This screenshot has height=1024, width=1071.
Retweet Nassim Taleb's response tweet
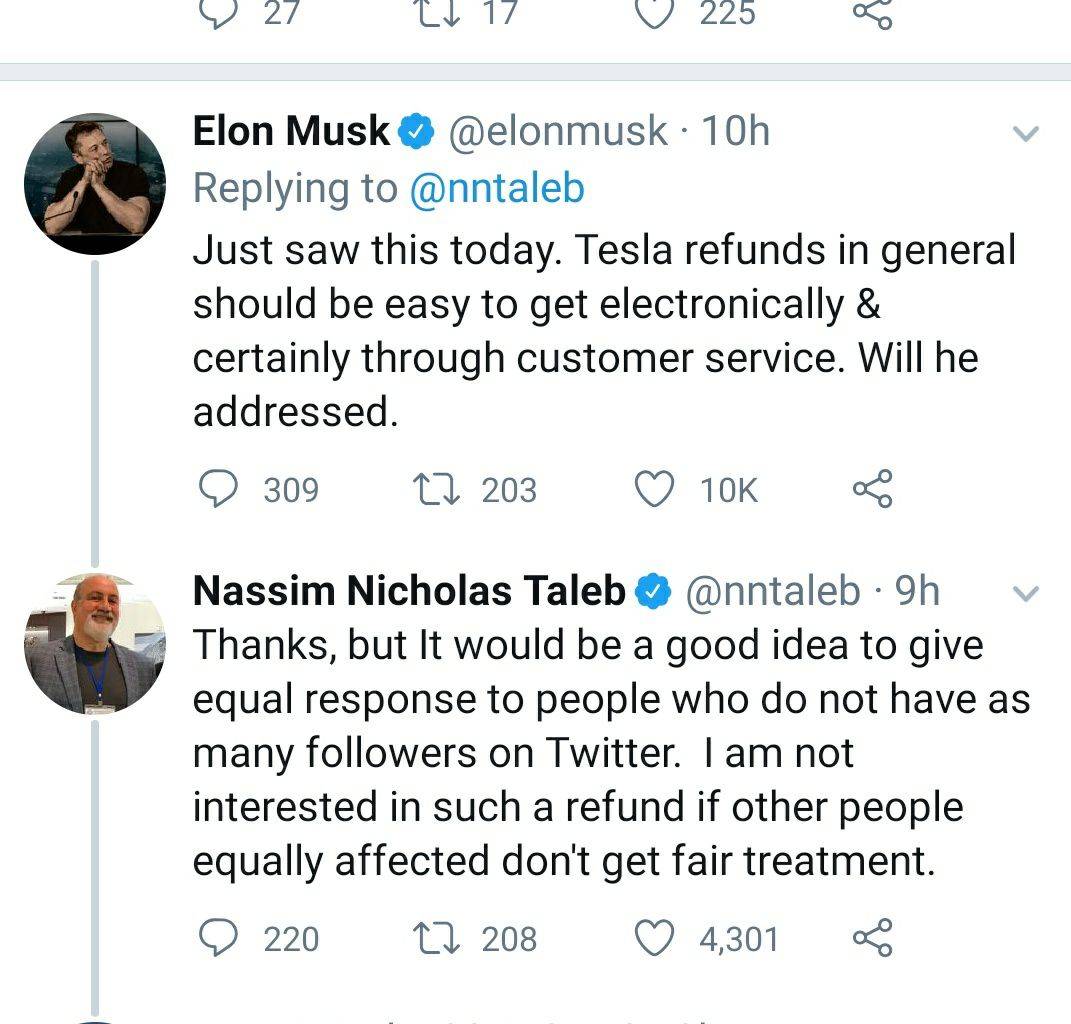click(435, 938)
